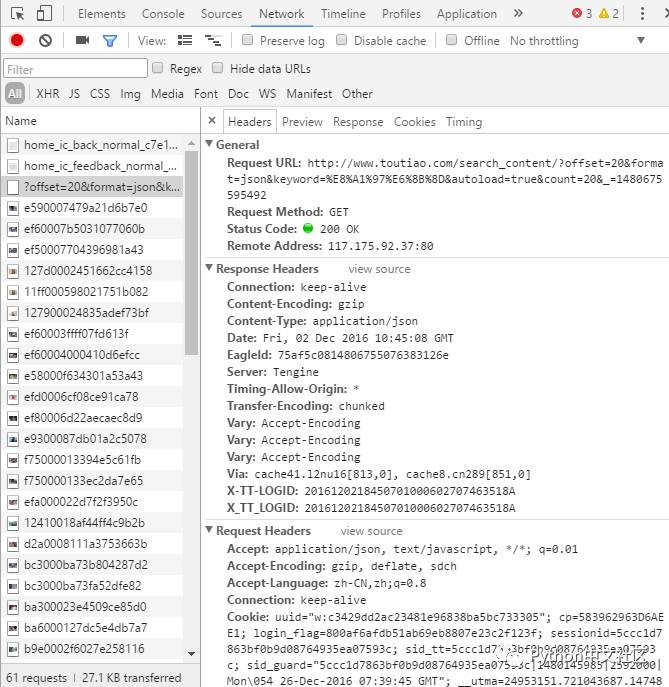Open the No throttling dropdown
The width and height of the screenshot is (669, 687).
[578, 41]
